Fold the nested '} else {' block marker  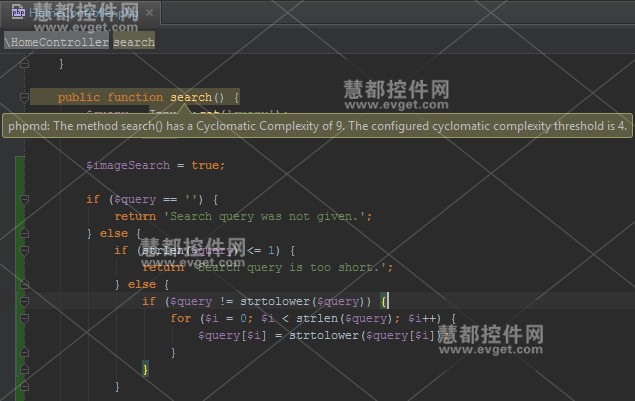[24, 284]
